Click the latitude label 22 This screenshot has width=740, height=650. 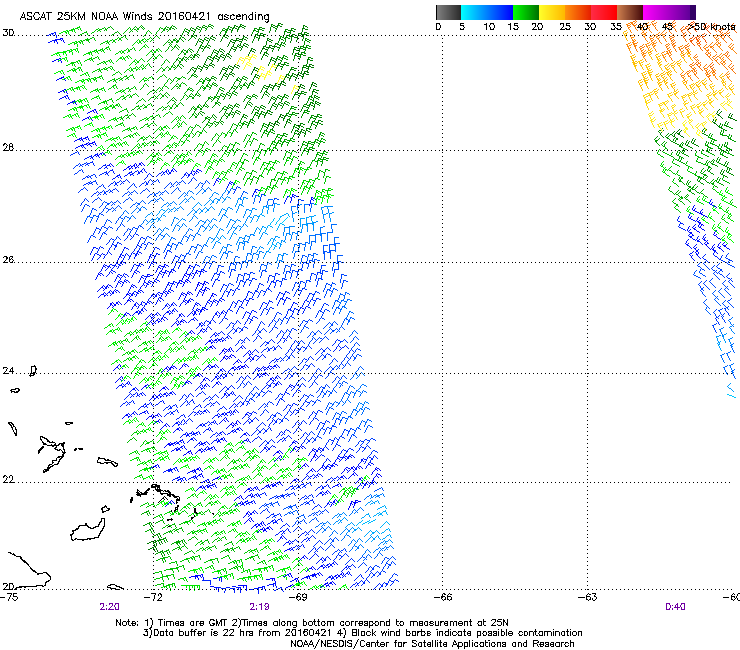click(8, 480)
